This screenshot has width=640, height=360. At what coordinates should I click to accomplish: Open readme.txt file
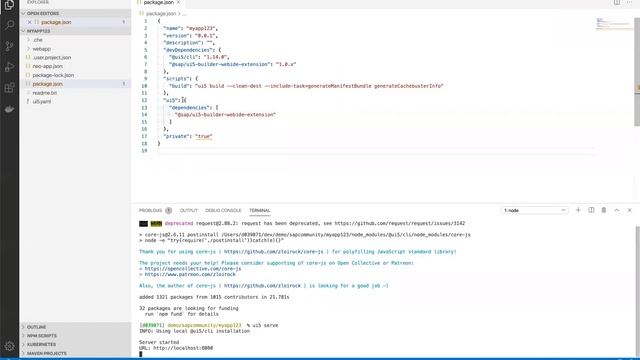point(44,93)
